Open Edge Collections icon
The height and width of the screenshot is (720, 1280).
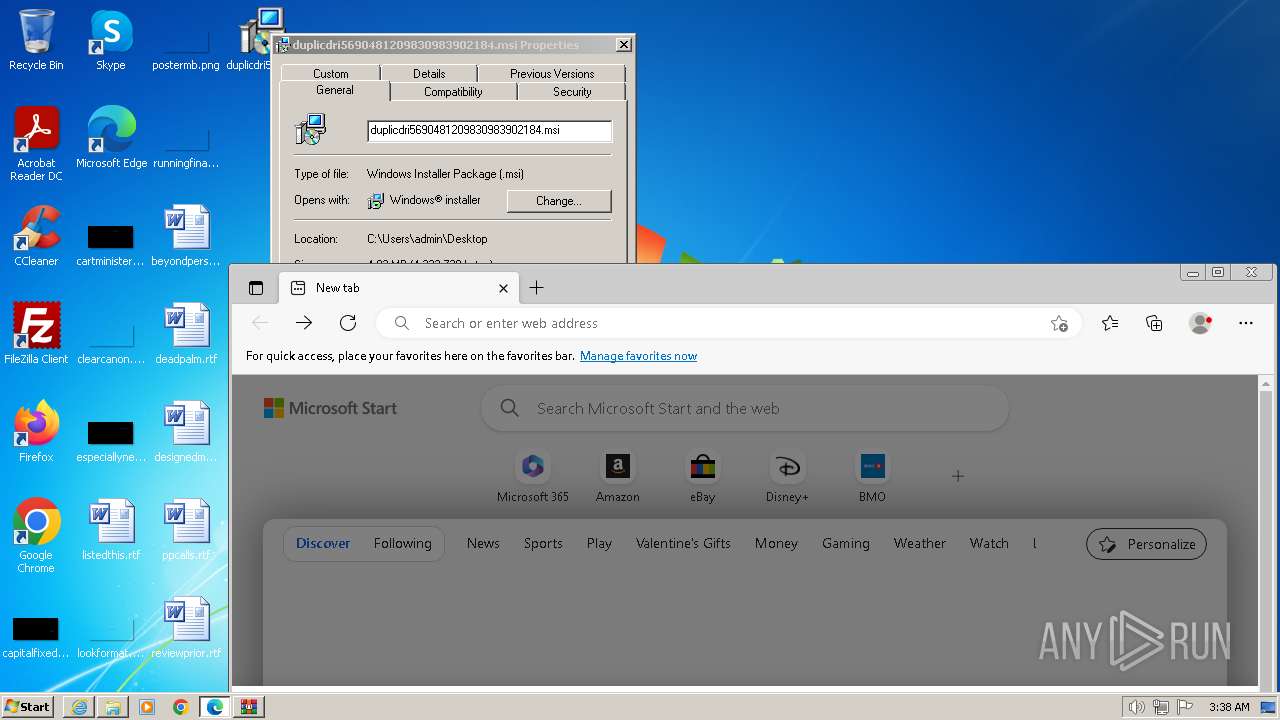pyautogui.click(x=1154, y=323)
